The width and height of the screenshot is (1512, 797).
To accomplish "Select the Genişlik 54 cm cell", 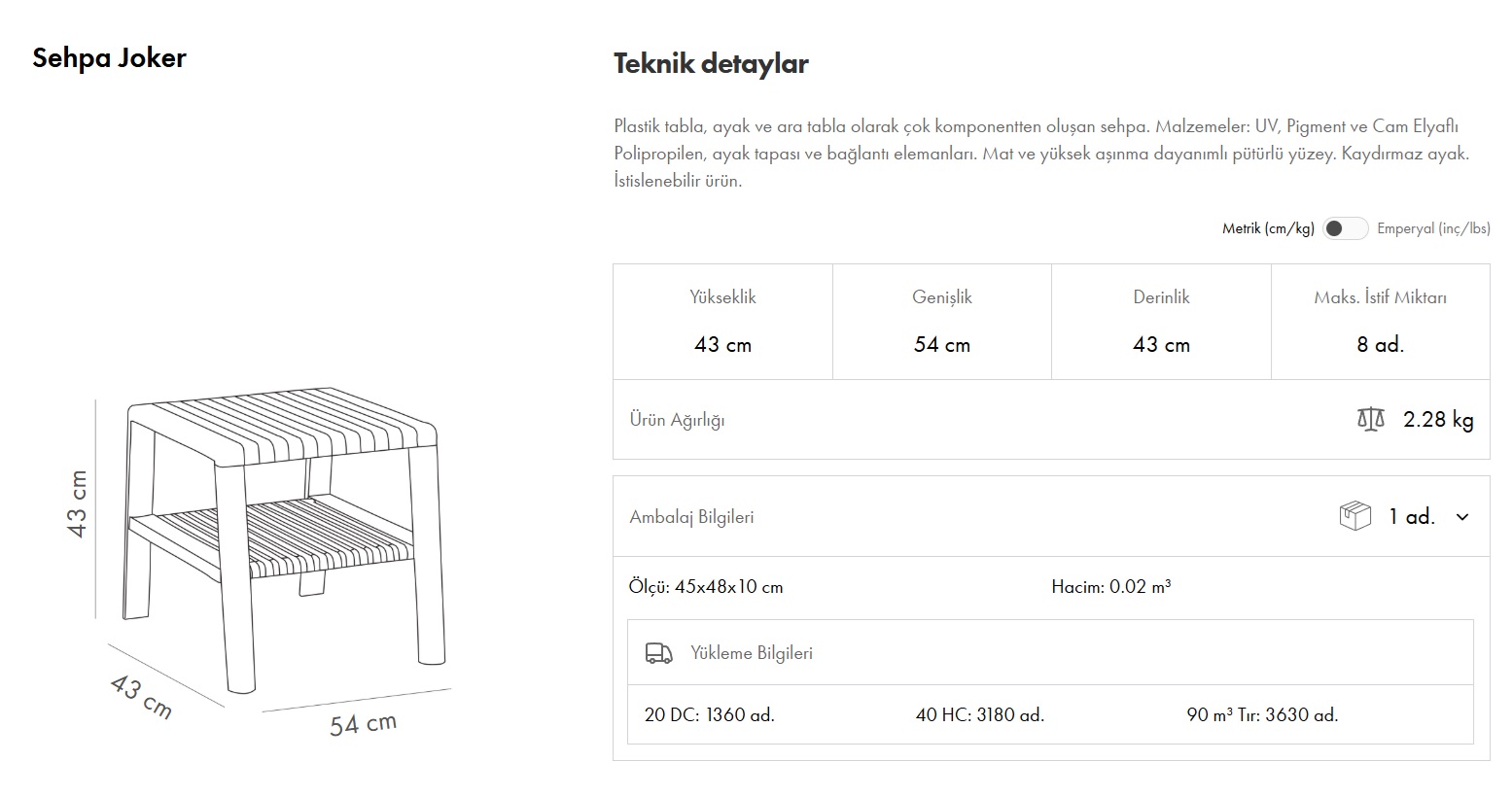I will [941, 322].
